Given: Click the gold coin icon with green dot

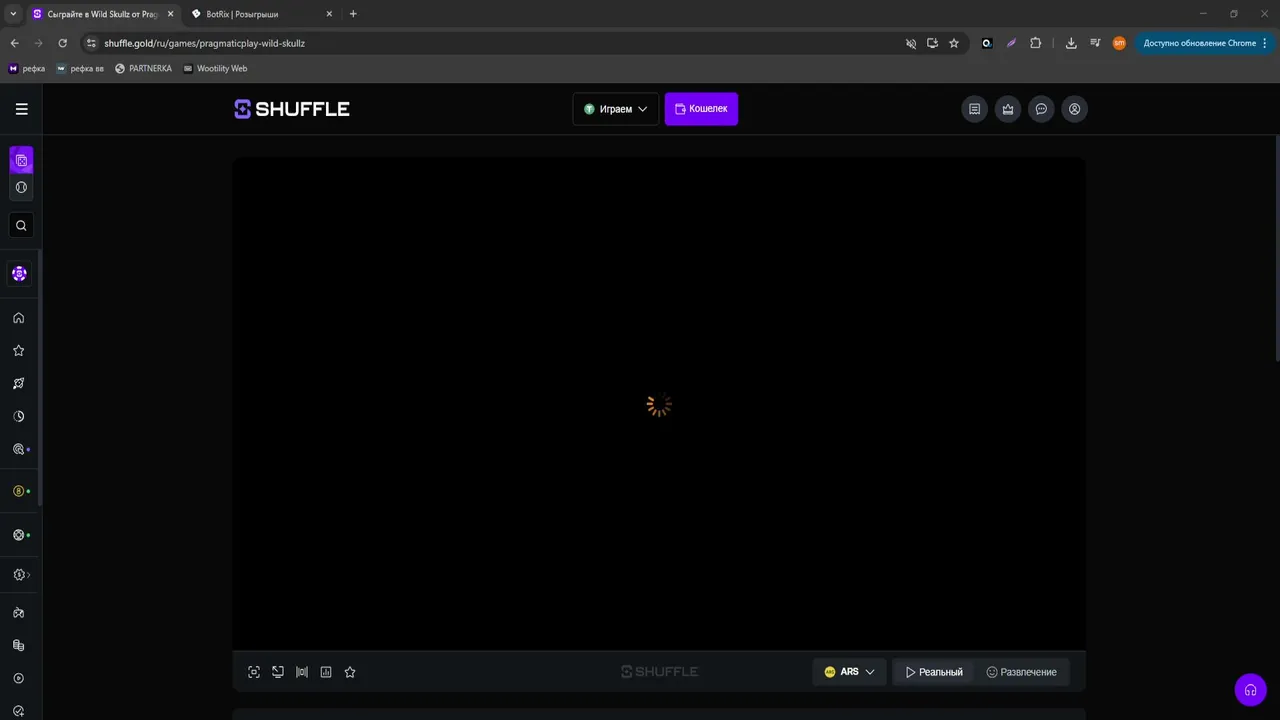Looking at the screenshot, I should click(x=18, y=491).
